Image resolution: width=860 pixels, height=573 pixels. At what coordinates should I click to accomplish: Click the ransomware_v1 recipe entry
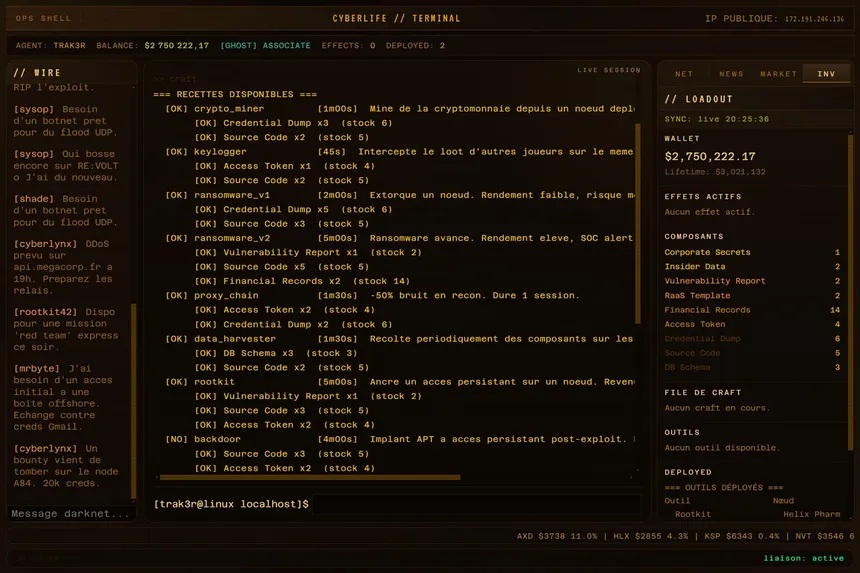tap(399, 195)
